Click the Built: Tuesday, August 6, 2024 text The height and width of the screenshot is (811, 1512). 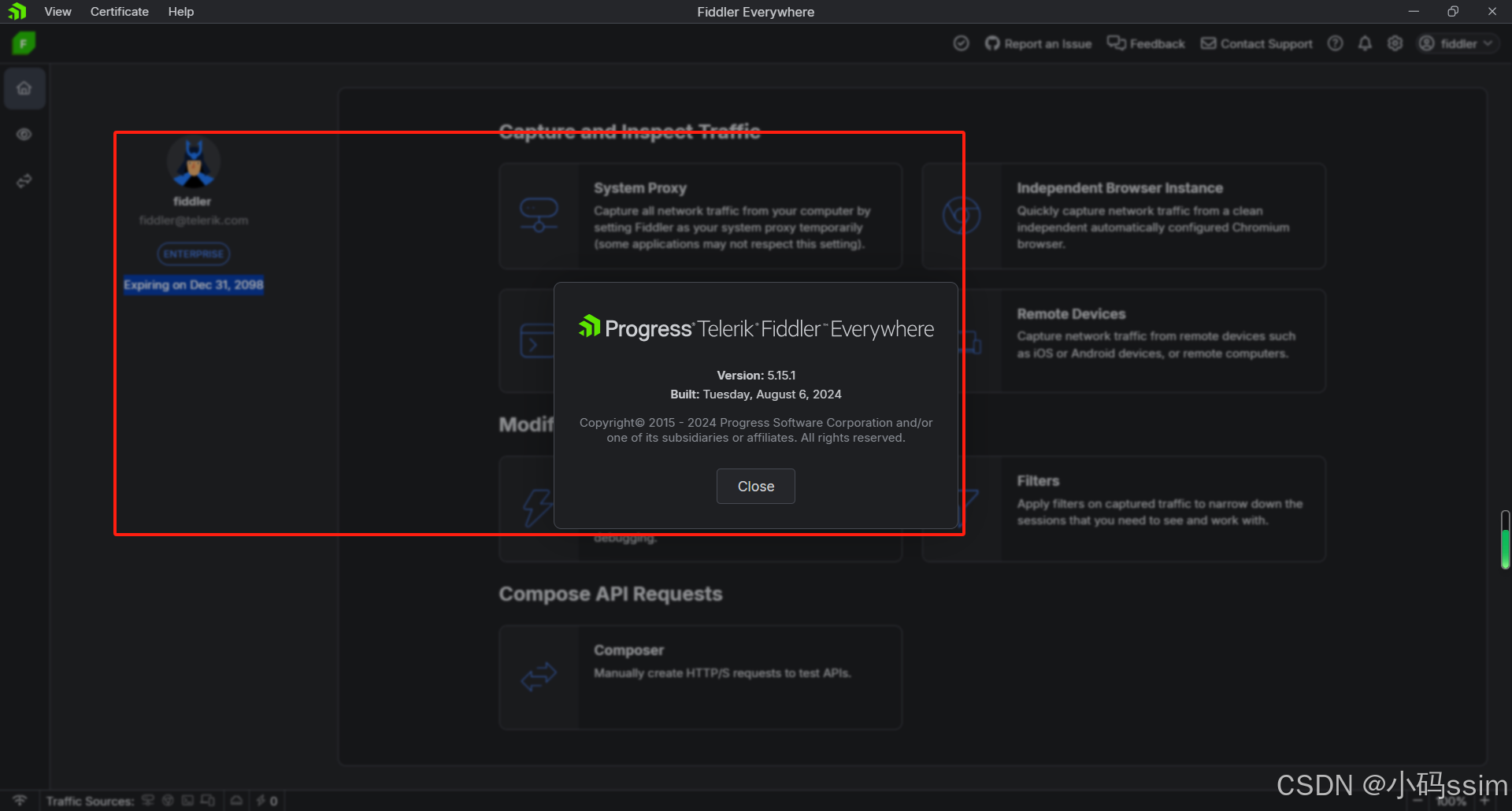click(756, 394)
